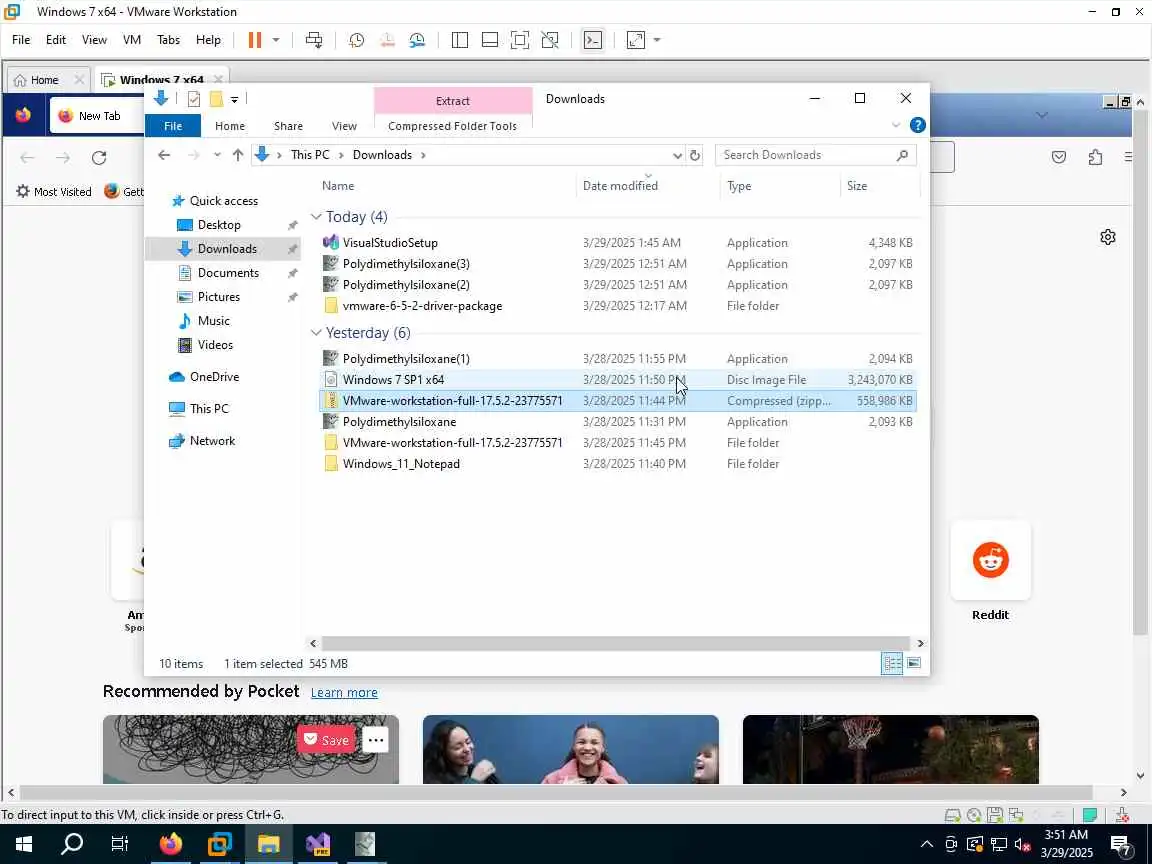The image size is (1152, 864).
Task: Sort by Date modified column
Action: 620,186
